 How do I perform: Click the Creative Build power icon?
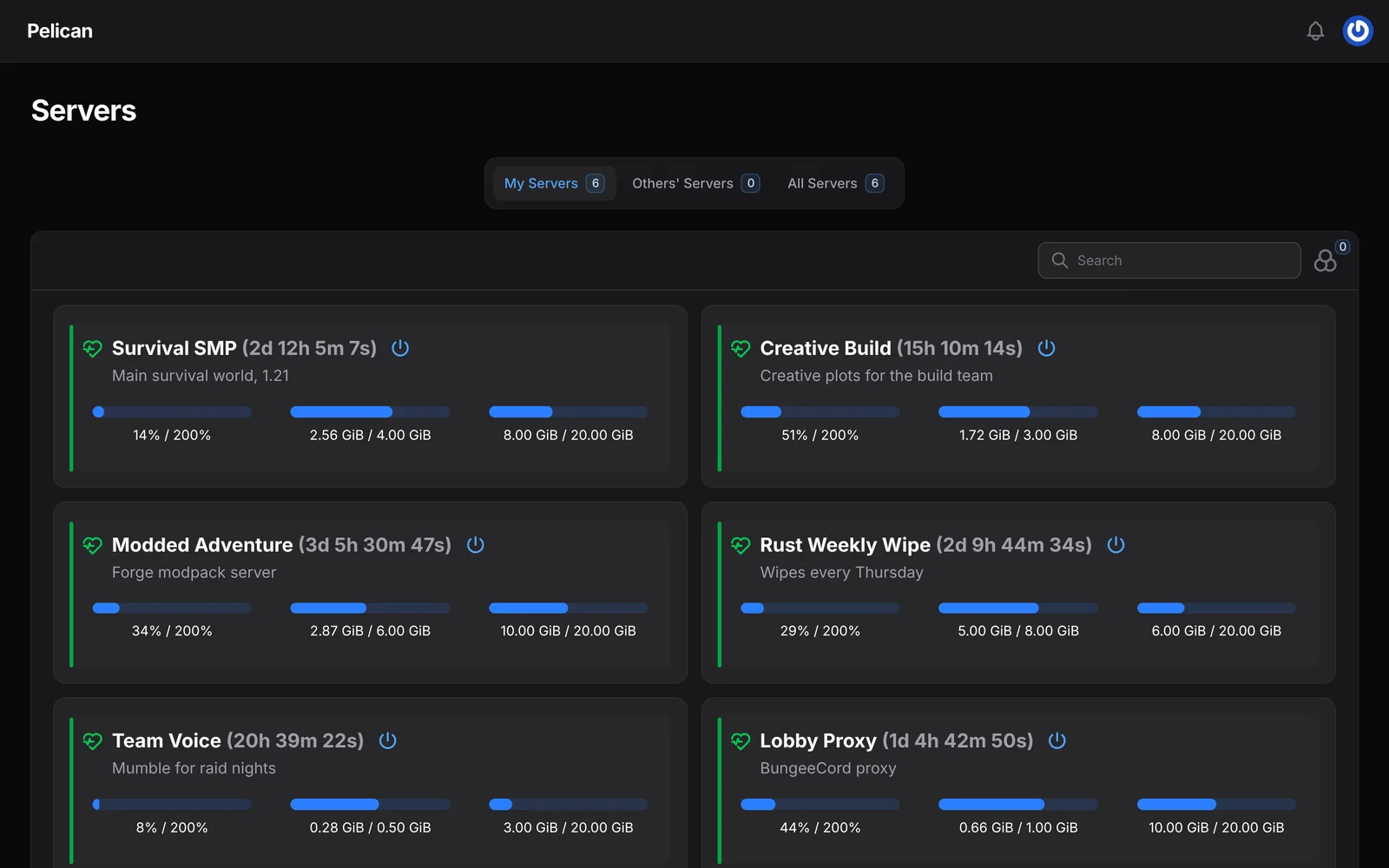1046,348
